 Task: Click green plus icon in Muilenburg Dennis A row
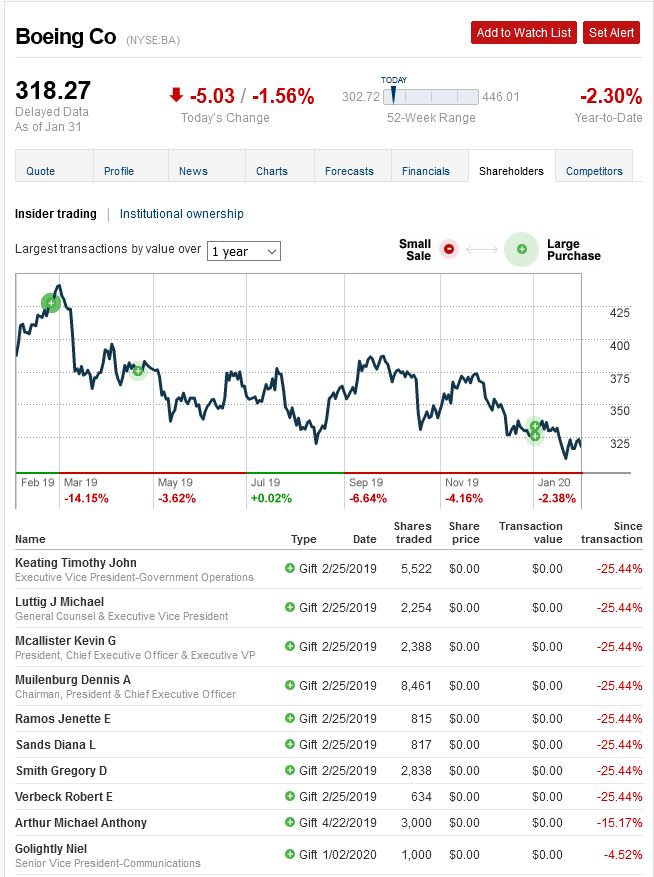pos(290,685)
